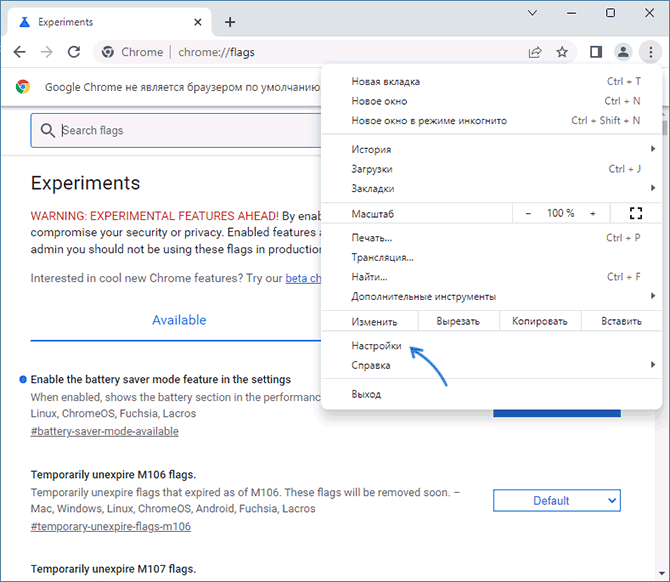
Task: Click the share page icon in address bar
Action: pos(535,52)
